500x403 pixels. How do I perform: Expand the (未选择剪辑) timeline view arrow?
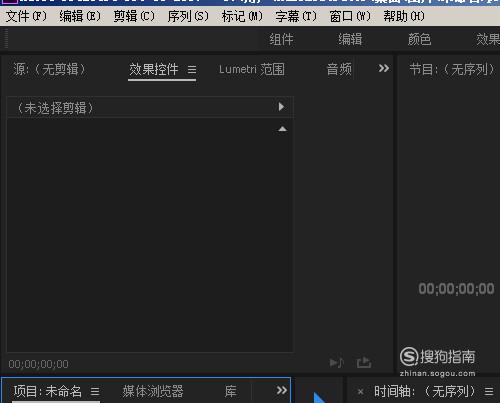click(x=281, y=107)
